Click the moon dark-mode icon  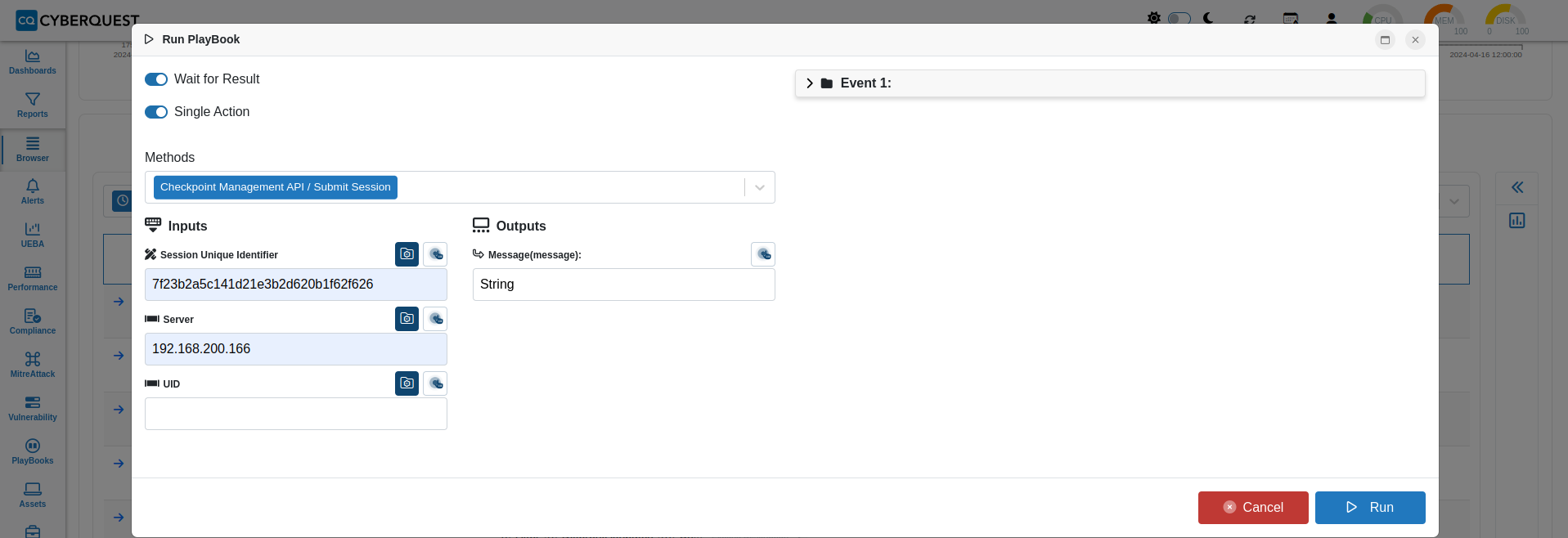click(1208, 18)
